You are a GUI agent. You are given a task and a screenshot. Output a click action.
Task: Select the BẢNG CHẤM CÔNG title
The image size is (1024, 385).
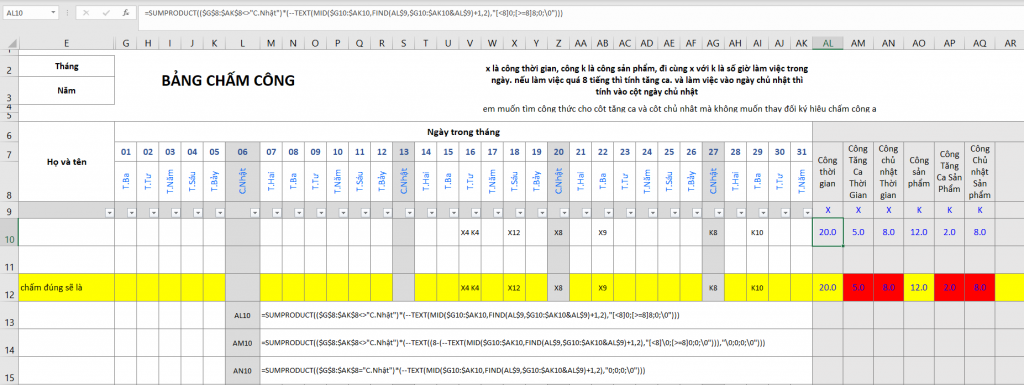pyautogui.click(x=228, y=81)
